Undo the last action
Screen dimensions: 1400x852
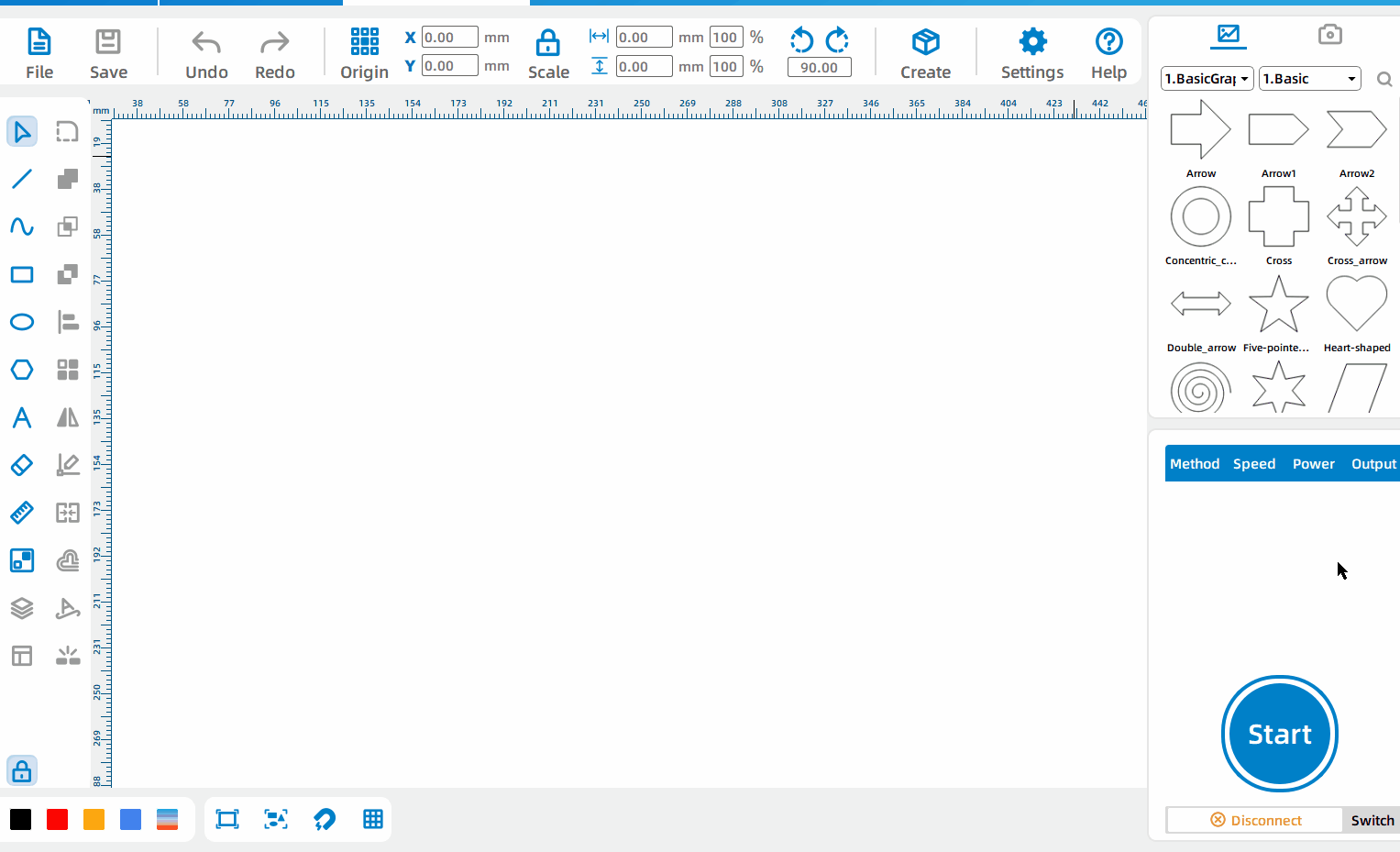206,53
